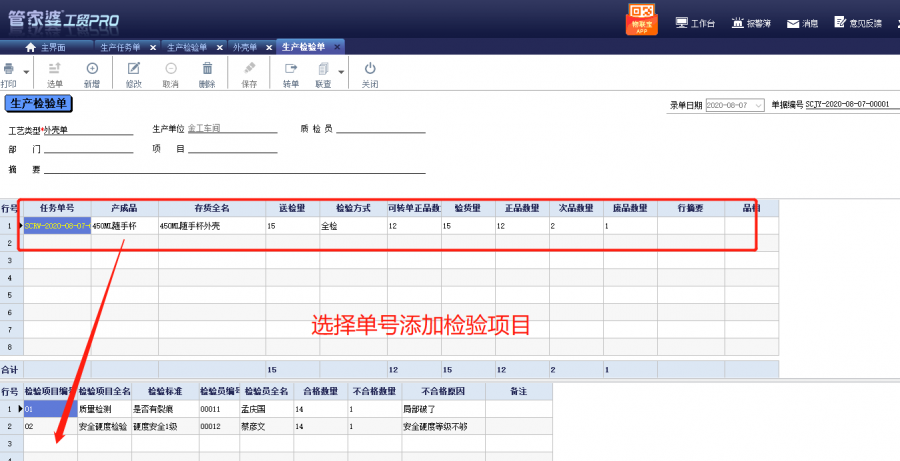Close the 外壳单 tab
Image resolution: width=900 pixels, height=461 pixels.
265,47
